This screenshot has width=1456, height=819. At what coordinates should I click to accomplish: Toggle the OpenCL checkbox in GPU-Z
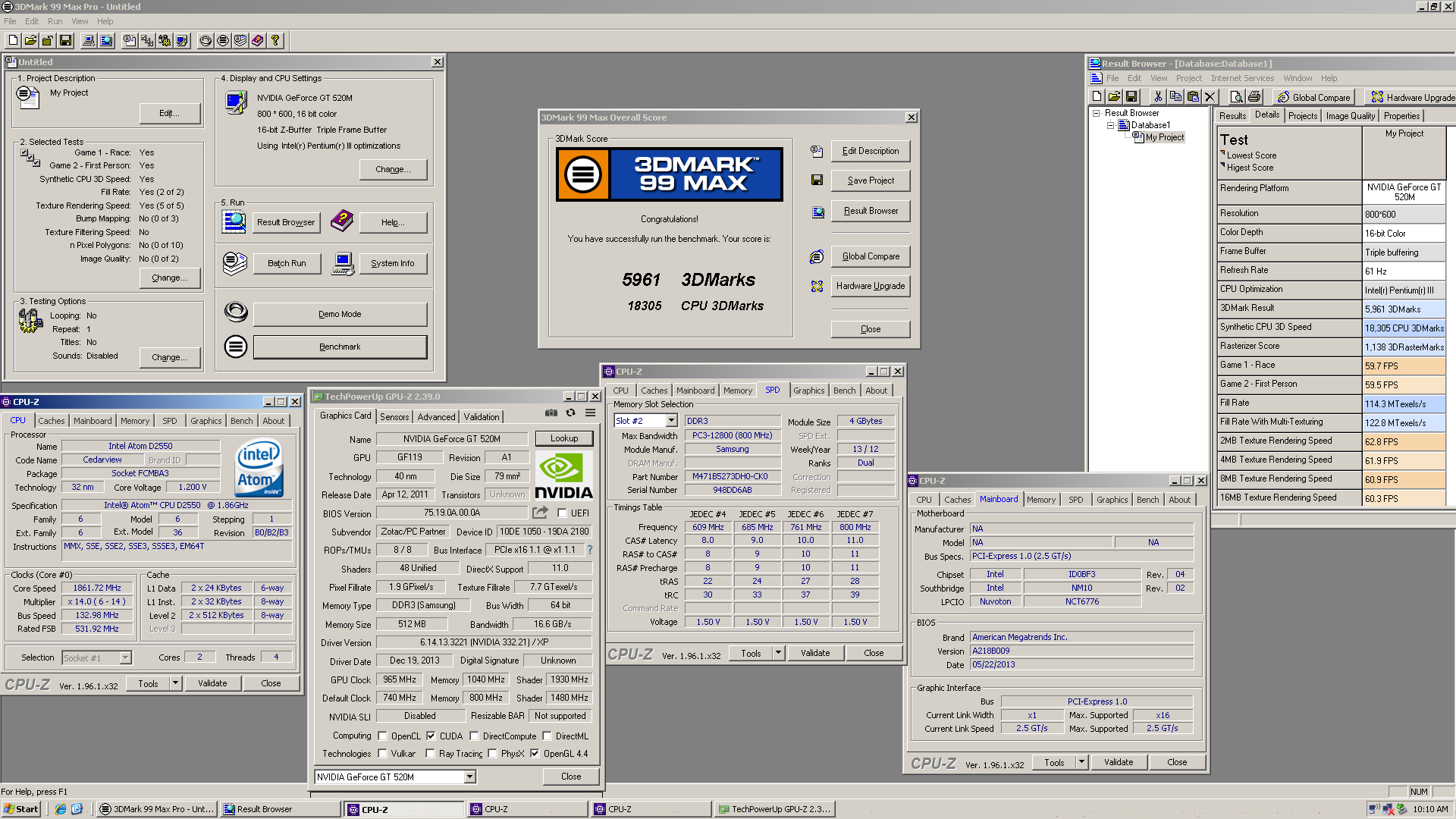click(383, 736)
